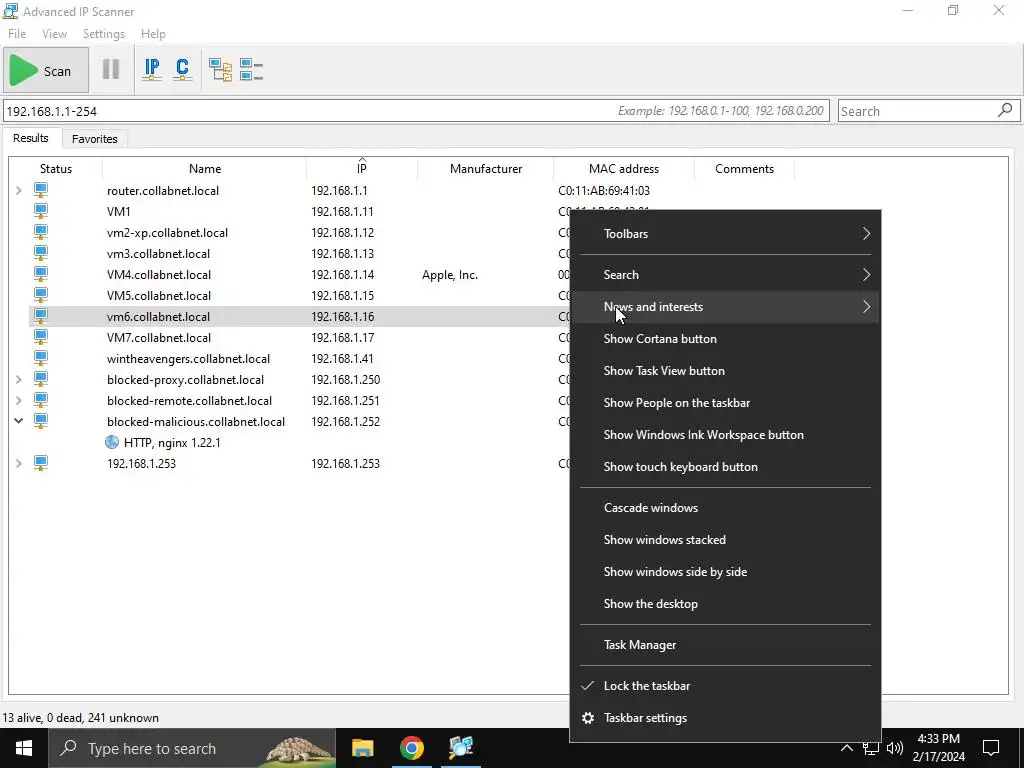Screen dimensions: 1024x768
Task: Click the IP range toolbar icon
Action: click(x=152, y=69)
